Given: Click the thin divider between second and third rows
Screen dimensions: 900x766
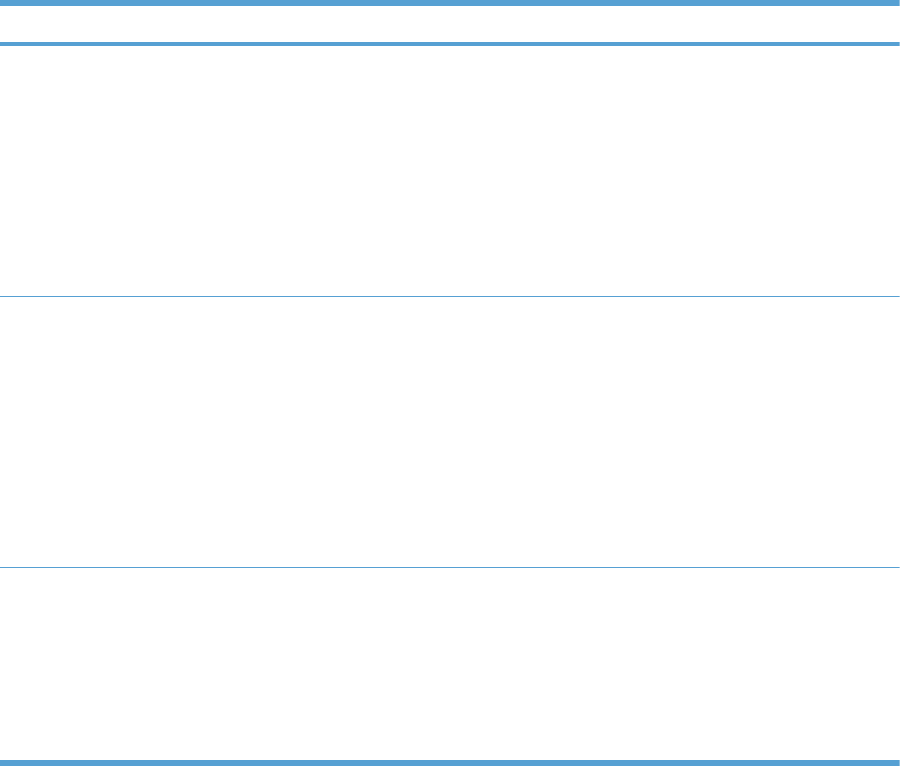Looking at the screenshot, I should coord(450,568).
